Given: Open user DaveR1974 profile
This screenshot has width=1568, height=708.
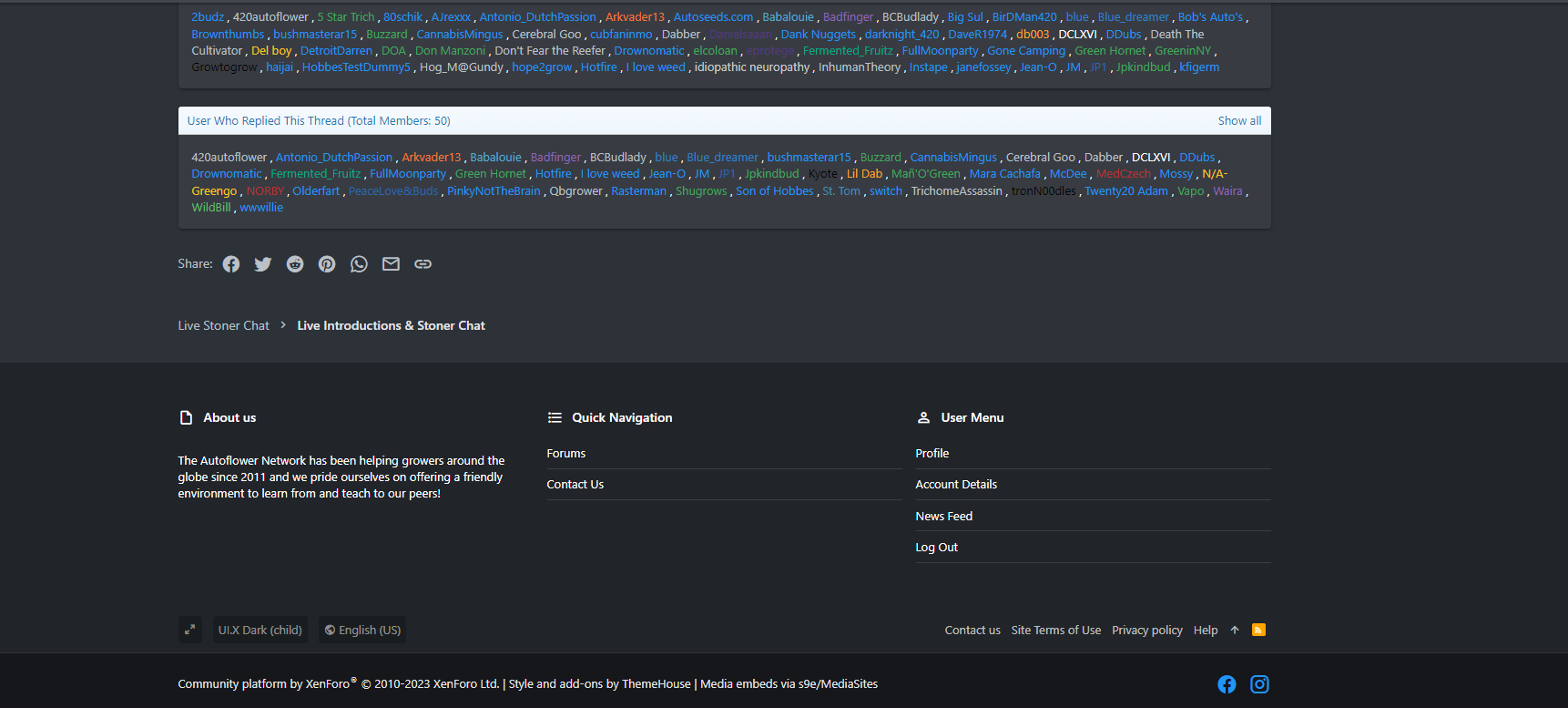Looking at the screenshot, I should (978, 34).
